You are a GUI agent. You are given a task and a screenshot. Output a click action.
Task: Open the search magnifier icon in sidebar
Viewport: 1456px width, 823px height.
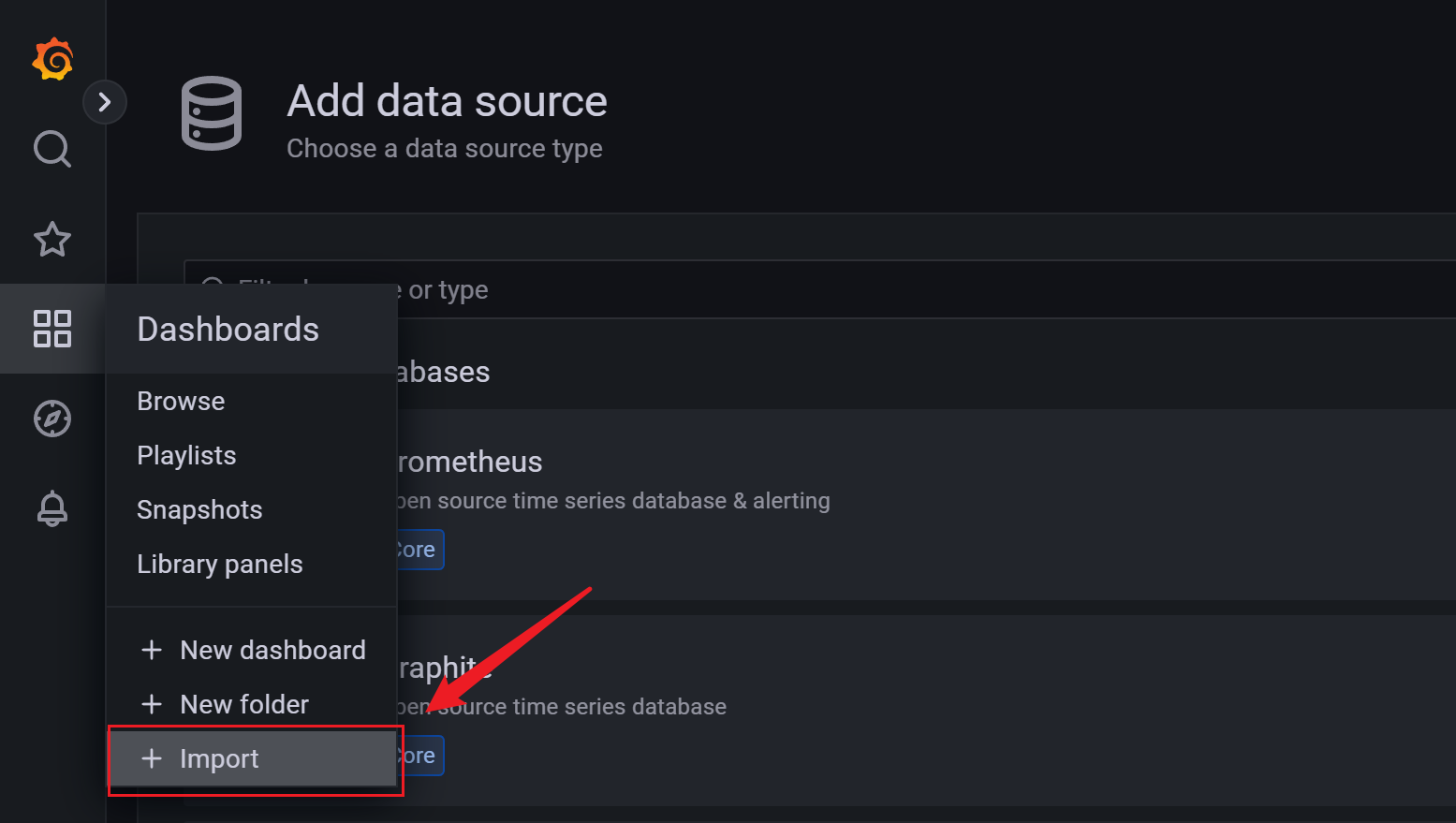[52, 149]
